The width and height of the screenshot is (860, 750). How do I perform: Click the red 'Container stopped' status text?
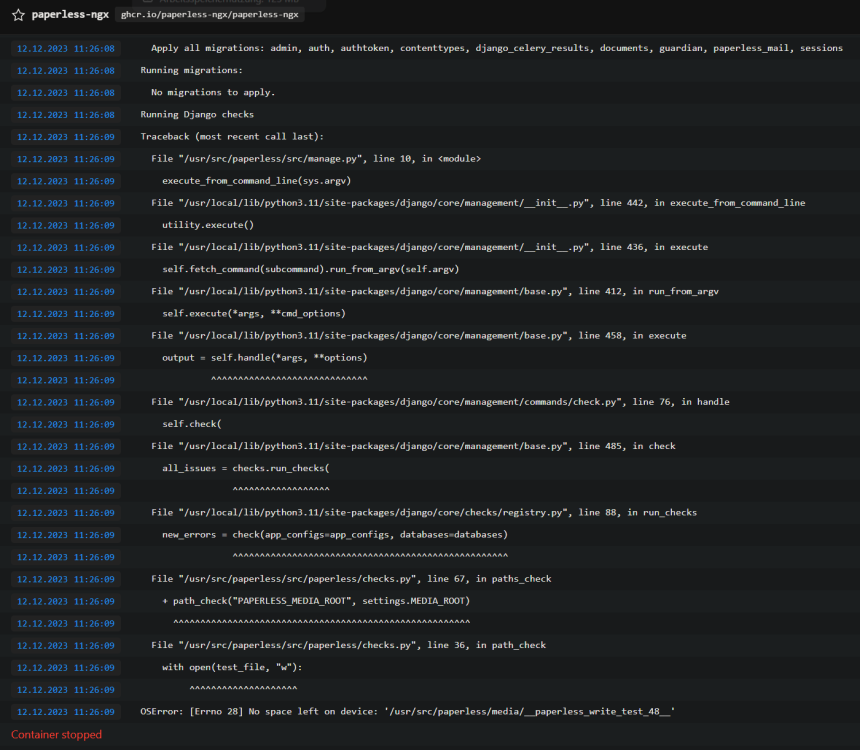coord(56,735)
